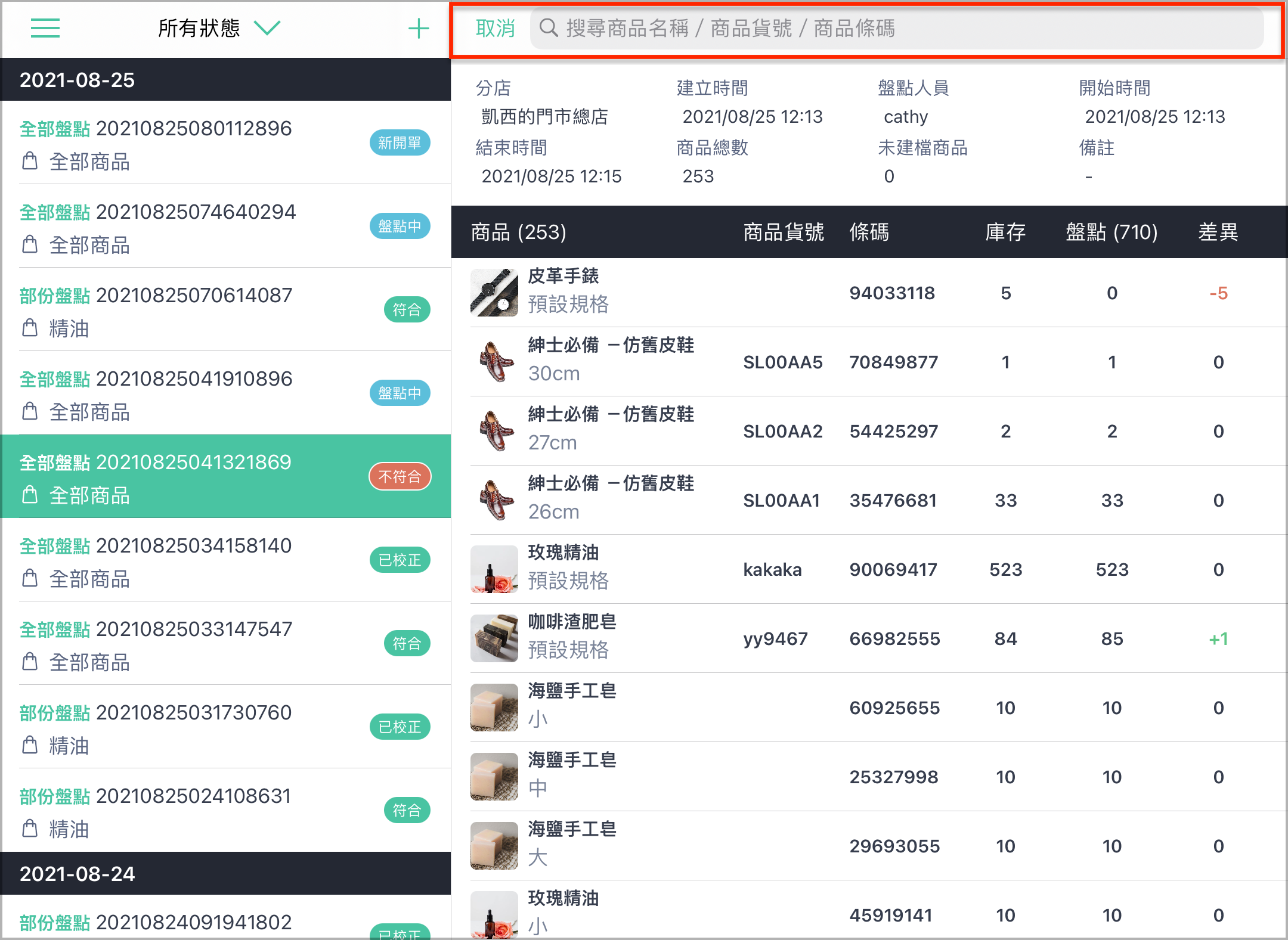Click the 不符合 status badge
This screenshot has height=940, width=1288.
click(400, 477)
